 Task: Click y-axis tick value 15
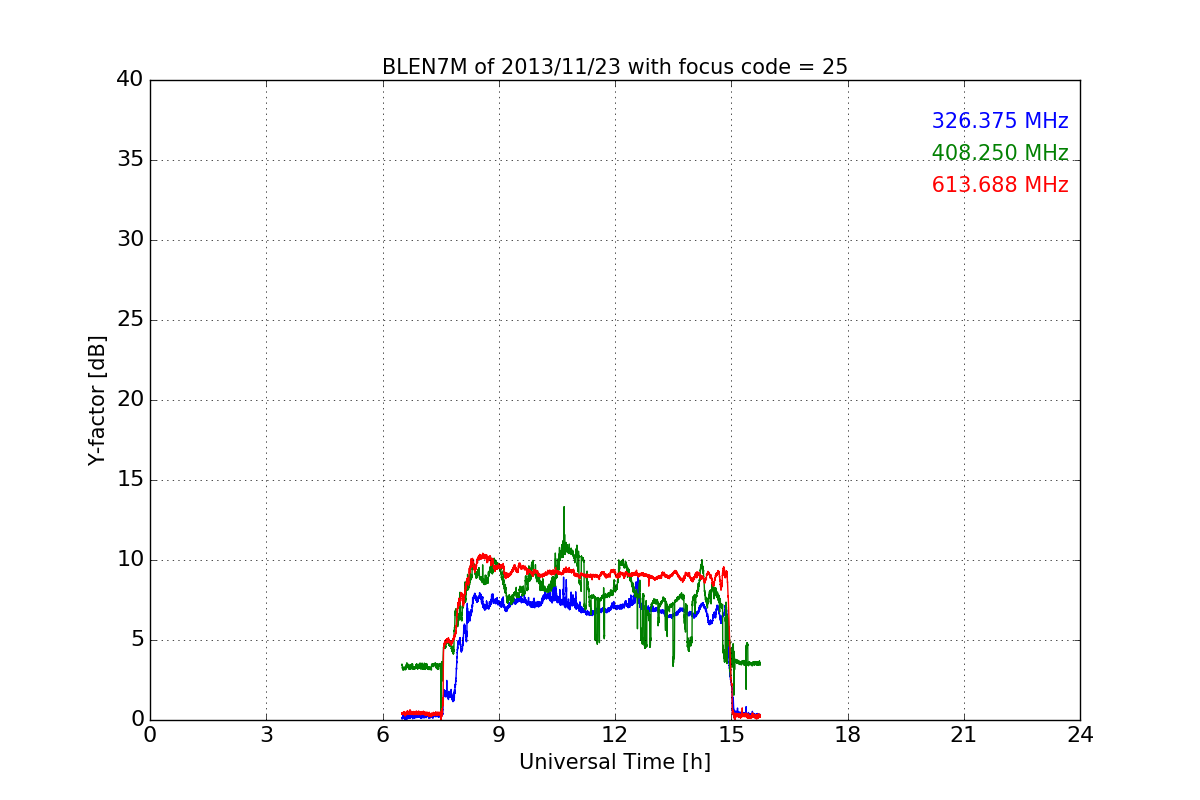[130, 480]
